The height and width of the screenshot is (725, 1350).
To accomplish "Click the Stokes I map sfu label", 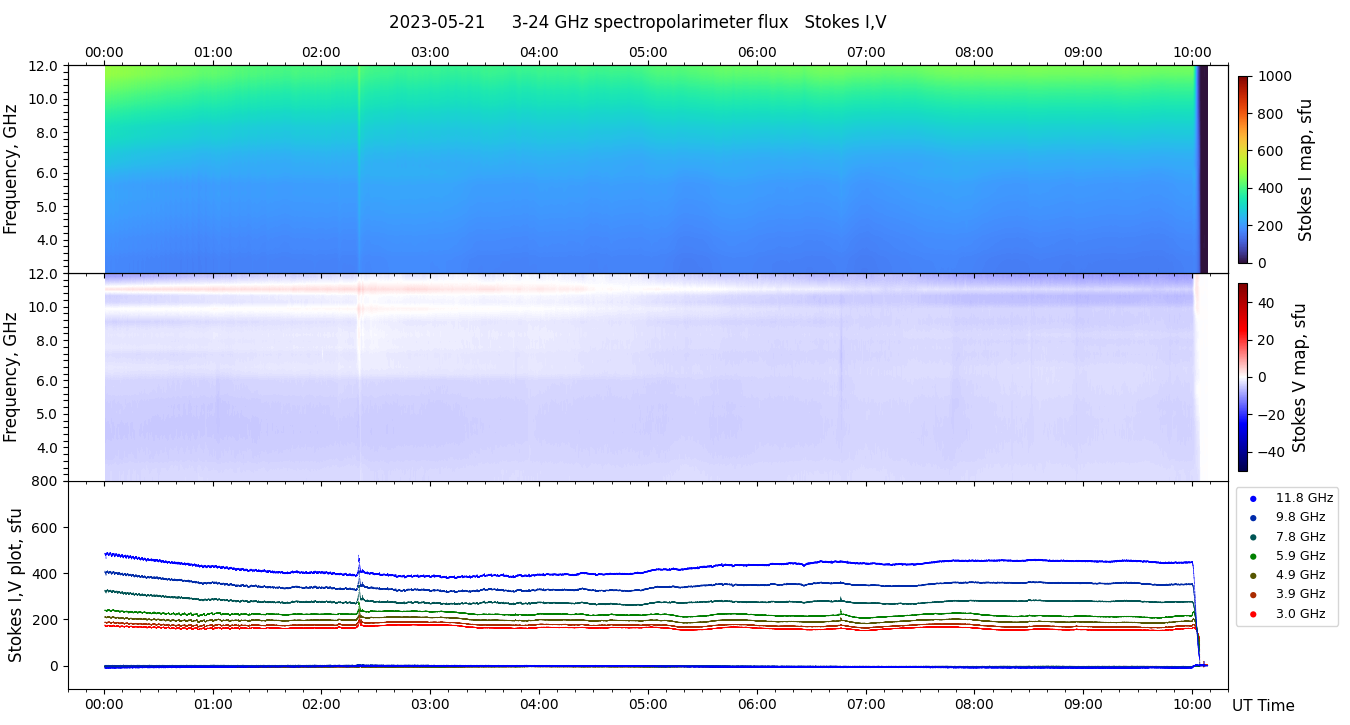I will tap(1305, 169).
